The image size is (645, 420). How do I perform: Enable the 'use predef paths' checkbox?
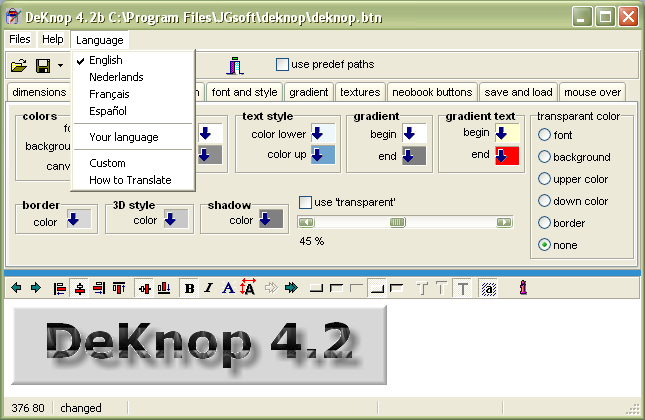click(282, 65)
